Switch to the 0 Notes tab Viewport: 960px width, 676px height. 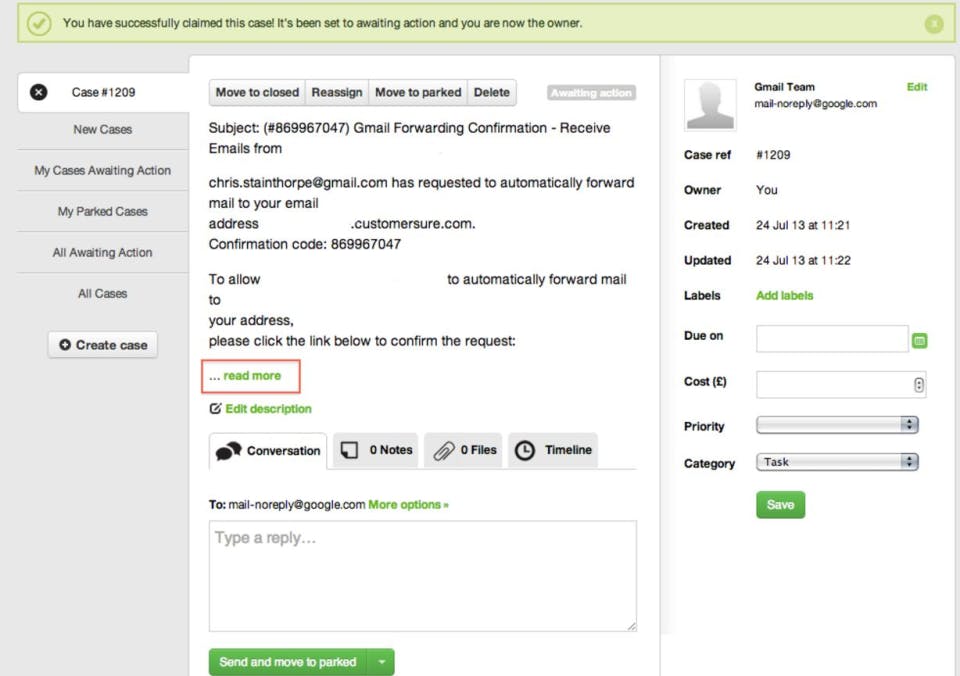coord(377,451)
